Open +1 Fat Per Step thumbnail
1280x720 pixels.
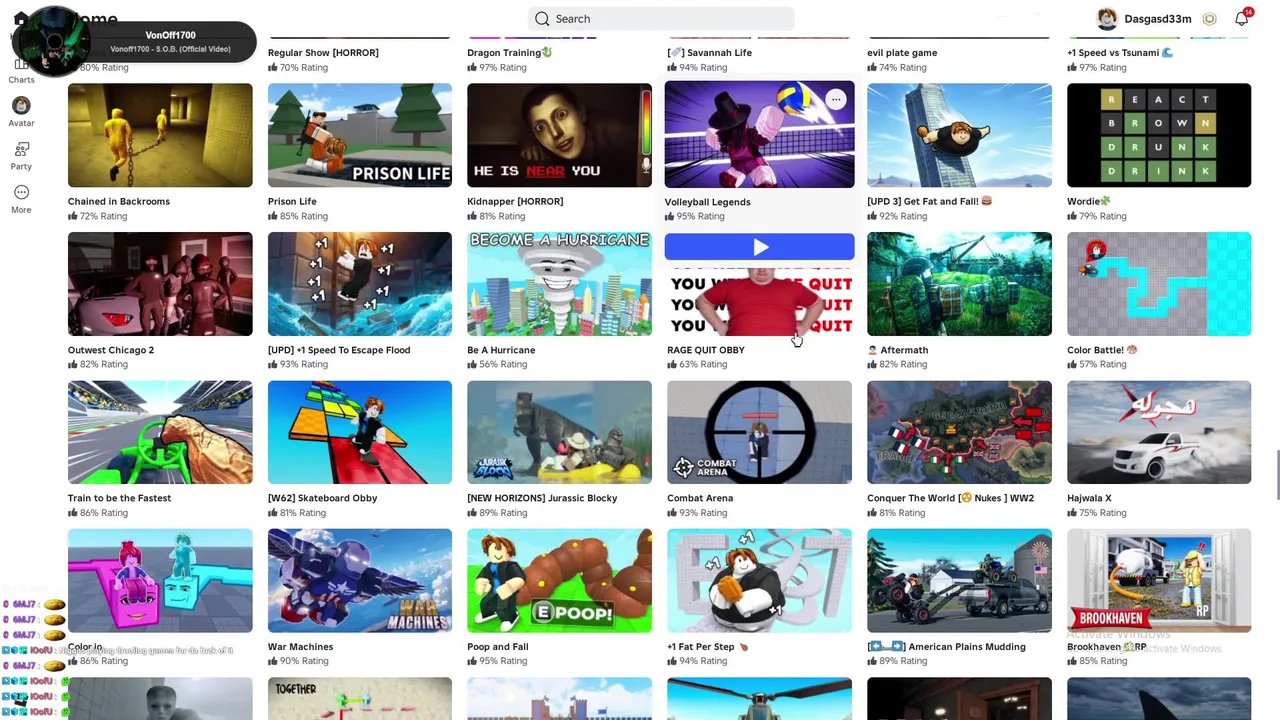coord(759,580)
